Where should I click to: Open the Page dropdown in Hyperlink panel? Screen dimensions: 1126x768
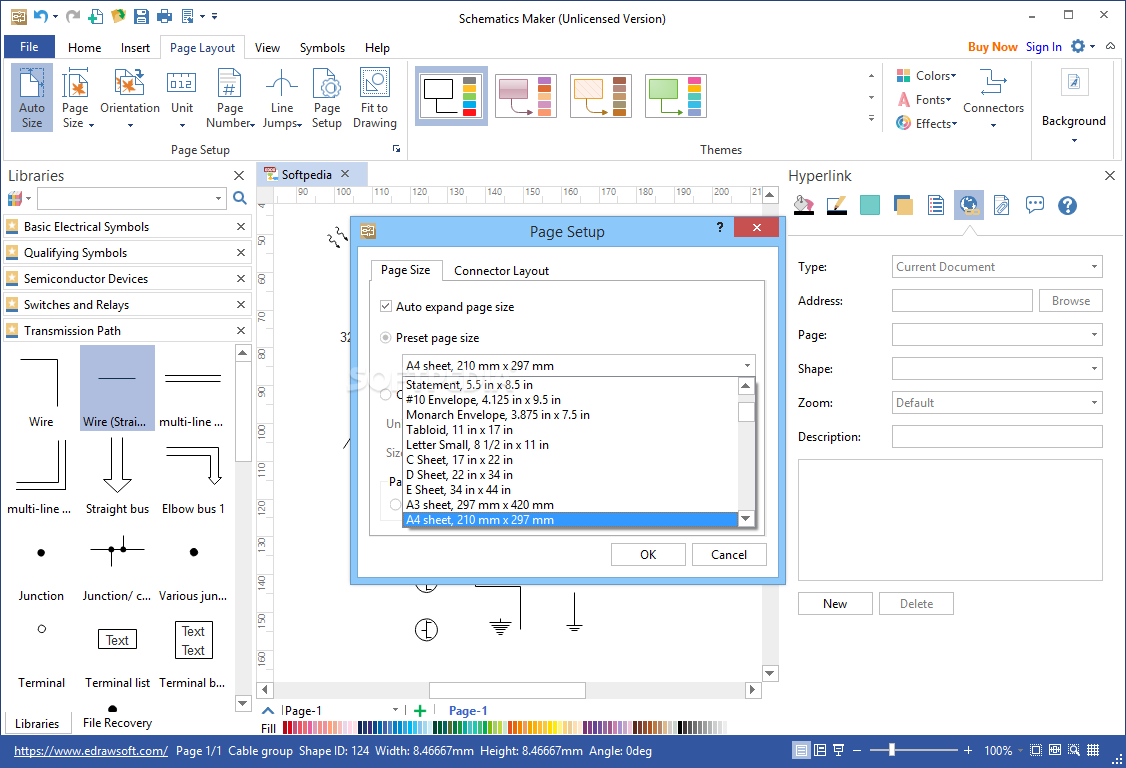[x=997, y=335]
